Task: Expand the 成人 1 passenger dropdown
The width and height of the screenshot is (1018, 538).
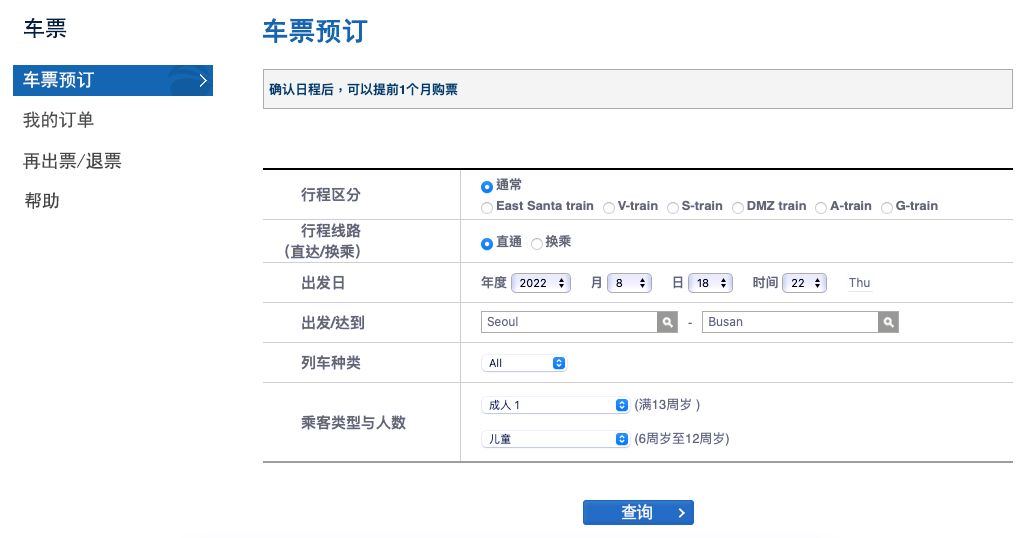Action: point(554,405)
